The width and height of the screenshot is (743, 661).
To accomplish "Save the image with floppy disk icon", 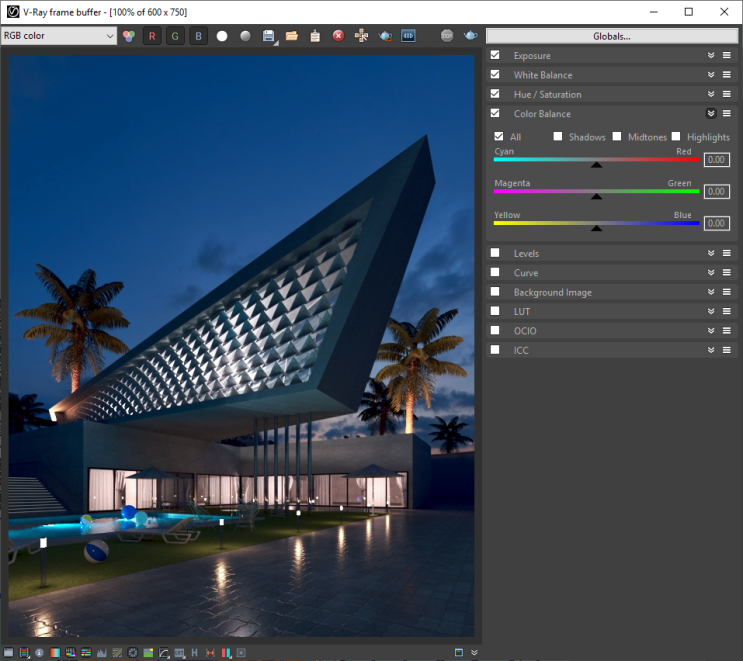I will [x=269, y=36].
